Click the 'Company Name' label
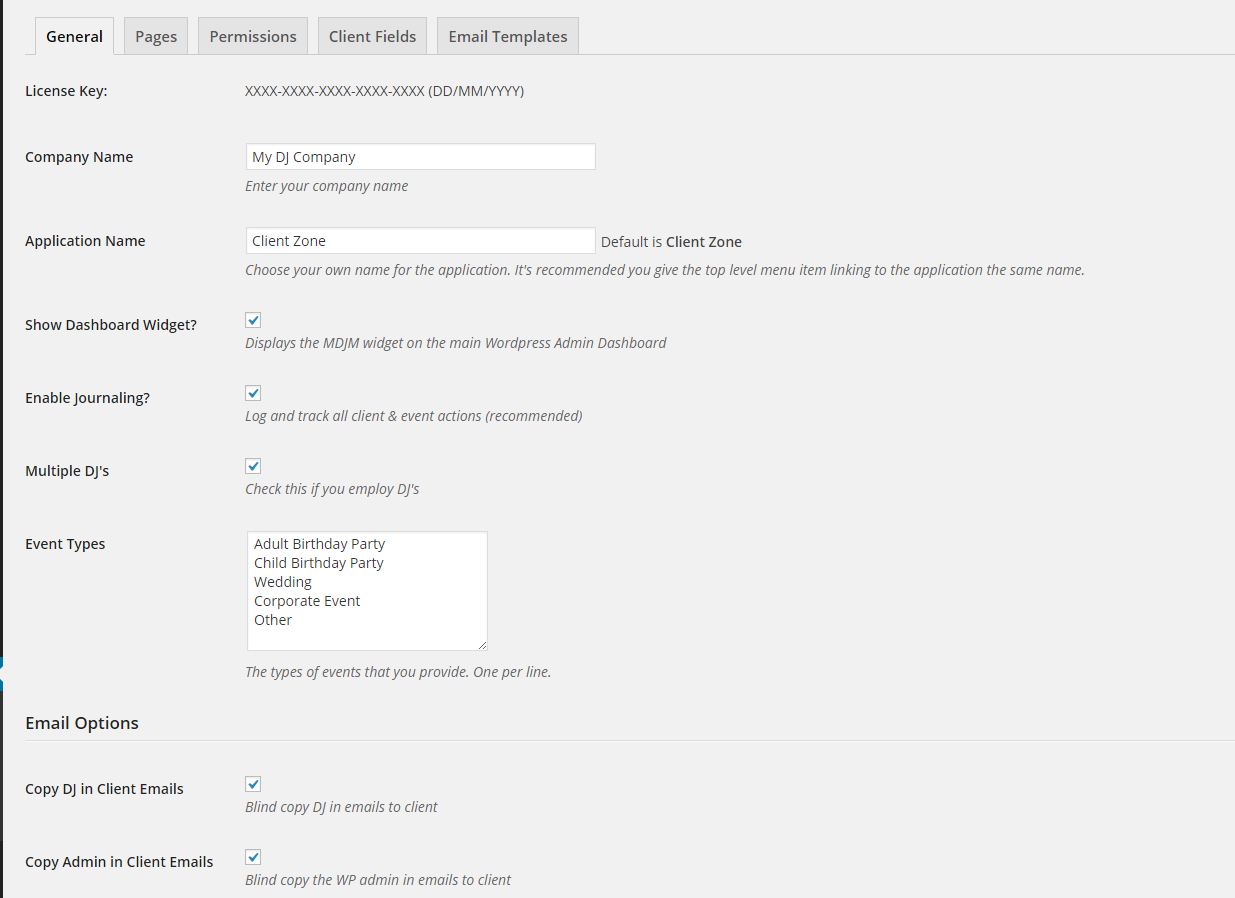1235x898 pixels. (x=79, y=157)
